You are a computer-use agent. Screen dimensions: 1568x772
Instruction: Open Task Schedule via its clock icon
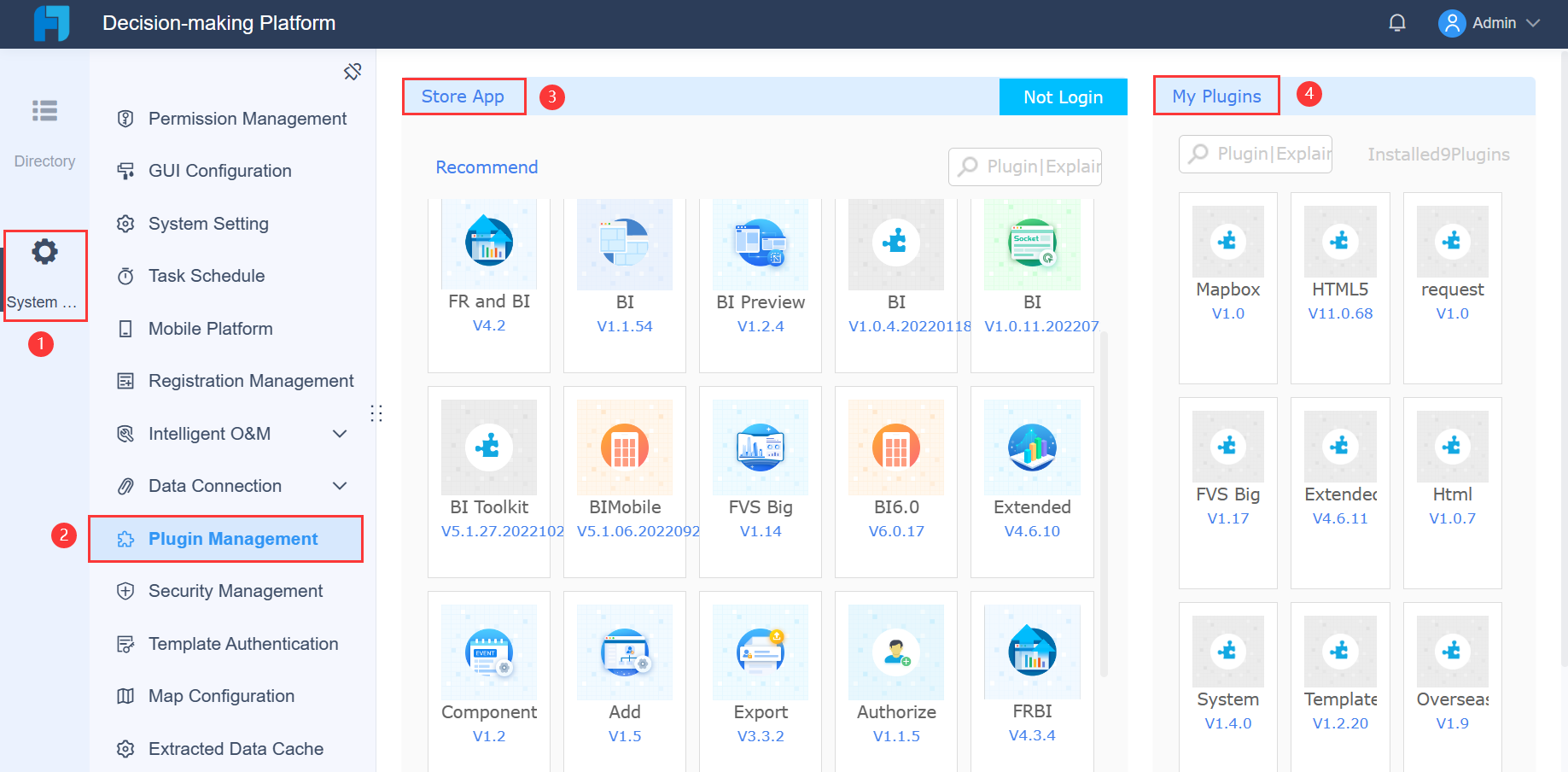pos(126,275)
